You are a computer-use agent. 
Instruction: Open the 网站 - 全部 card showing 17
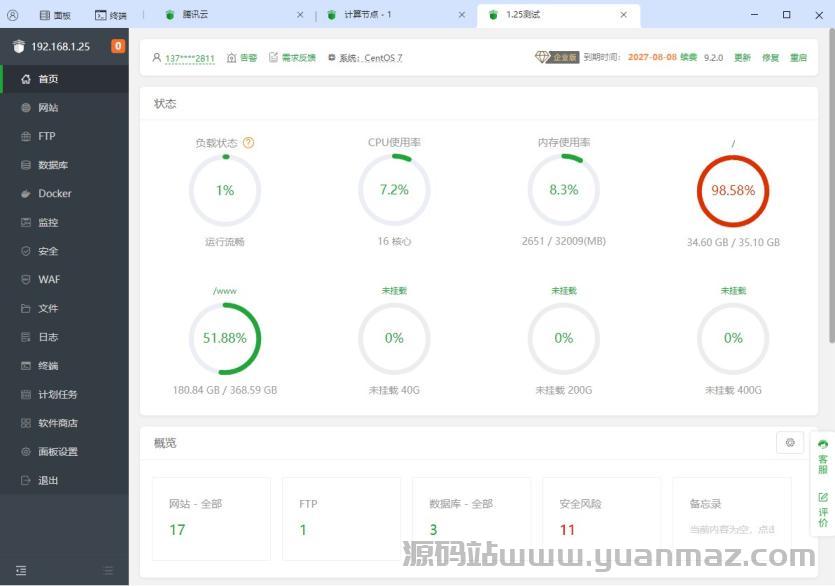(211, 519)
